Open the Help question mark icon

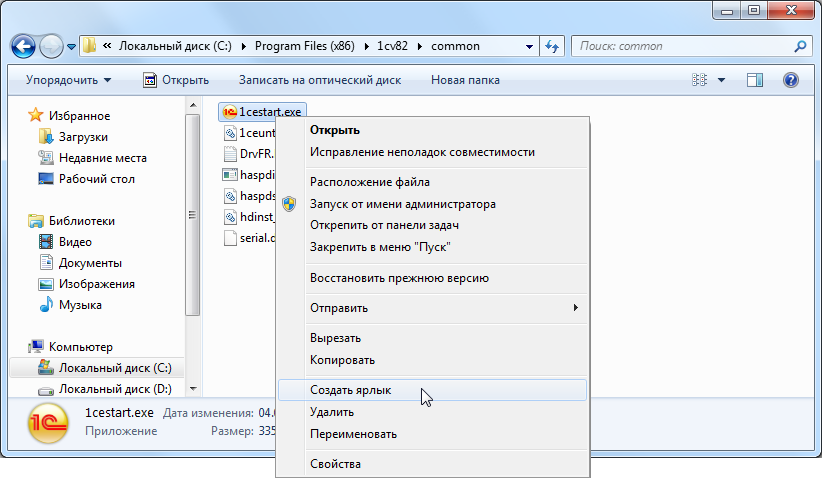pos(790,80)
